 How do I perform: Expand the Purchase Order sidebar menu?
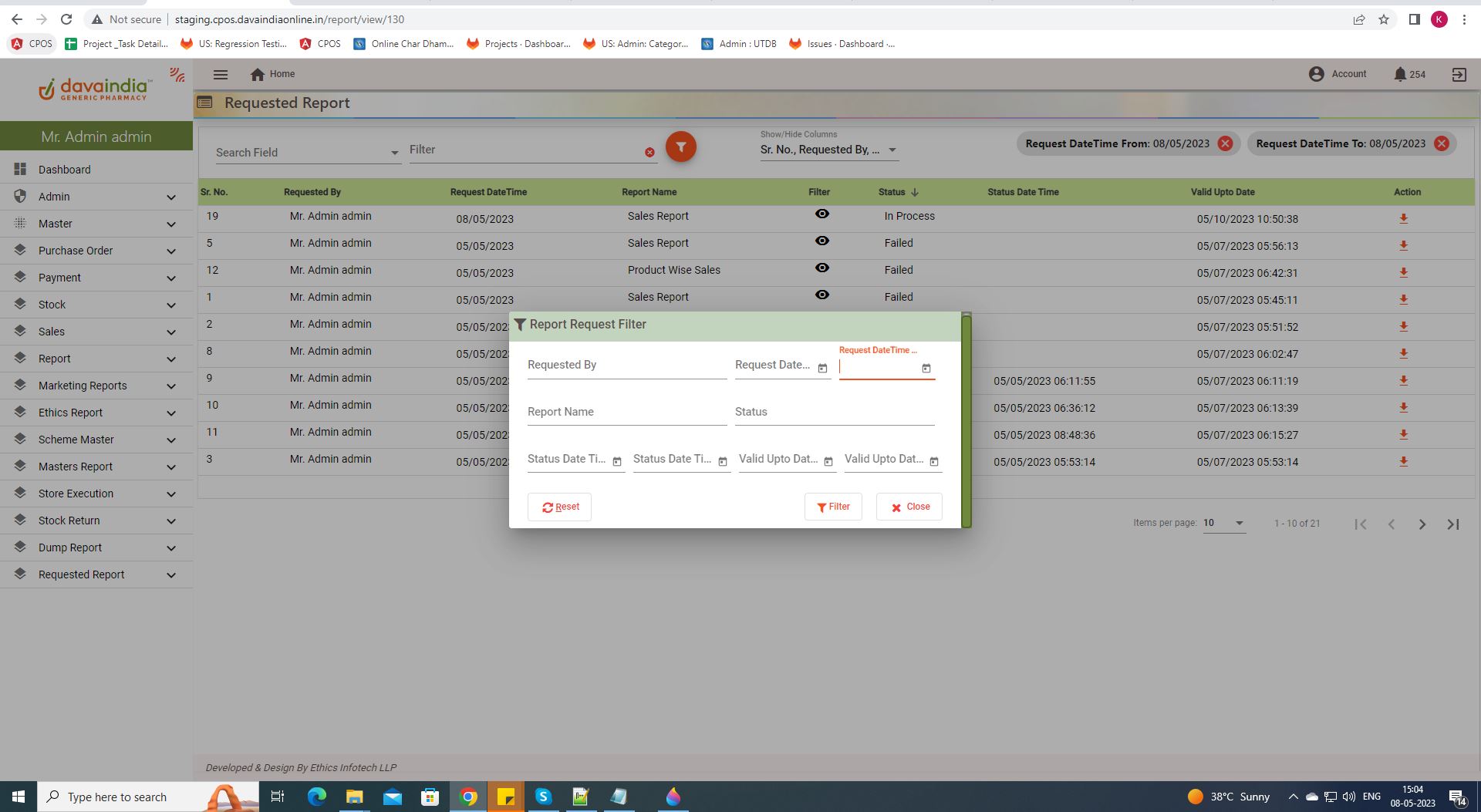[96, 251]
